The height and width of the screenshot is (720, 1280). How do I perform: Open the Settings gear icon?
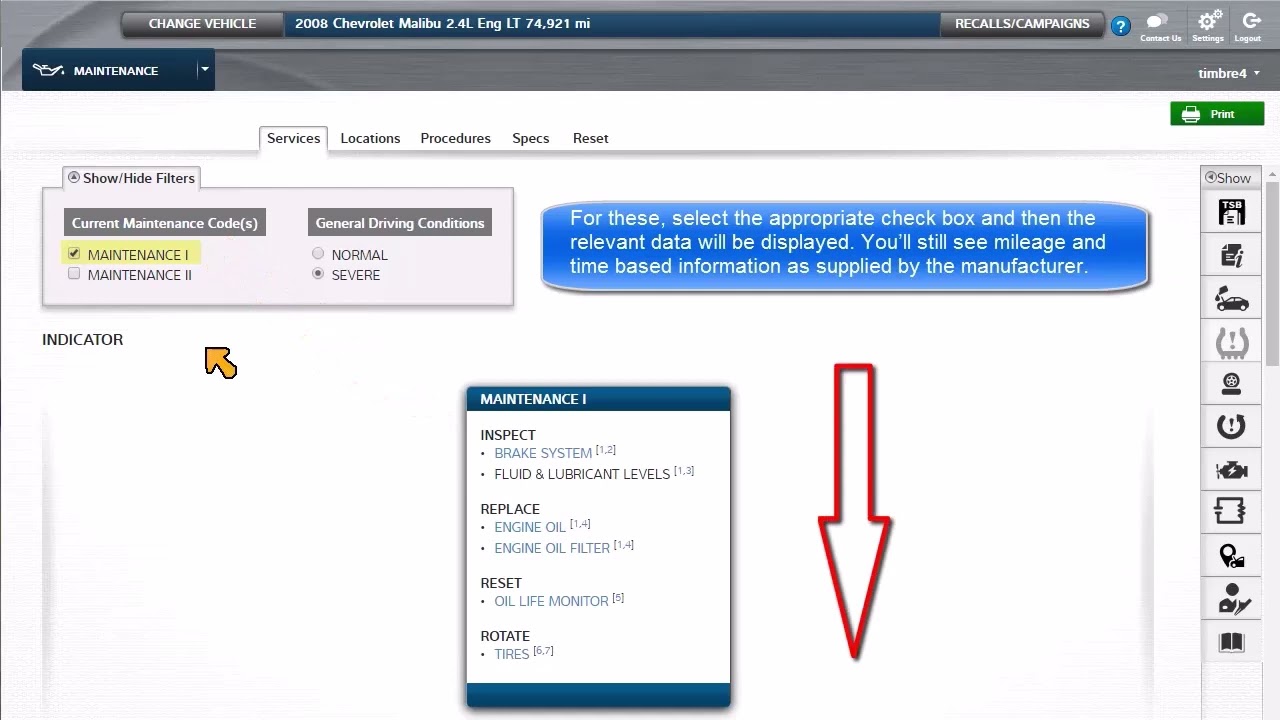click(1208, 24)
